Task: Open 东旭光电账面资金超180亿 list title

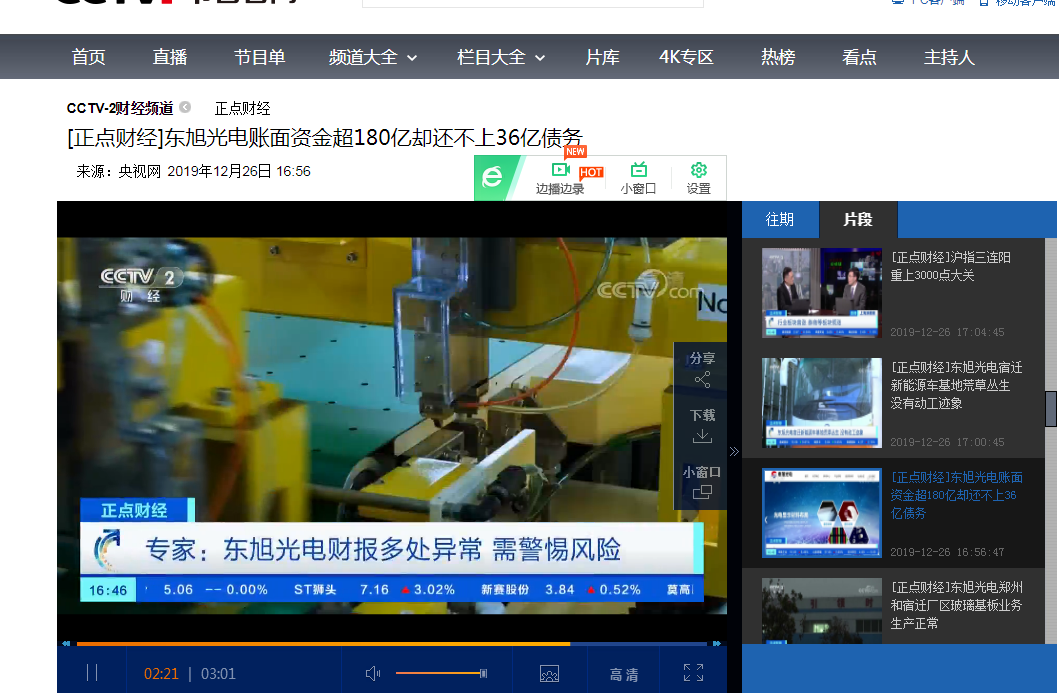Action: 956,495
